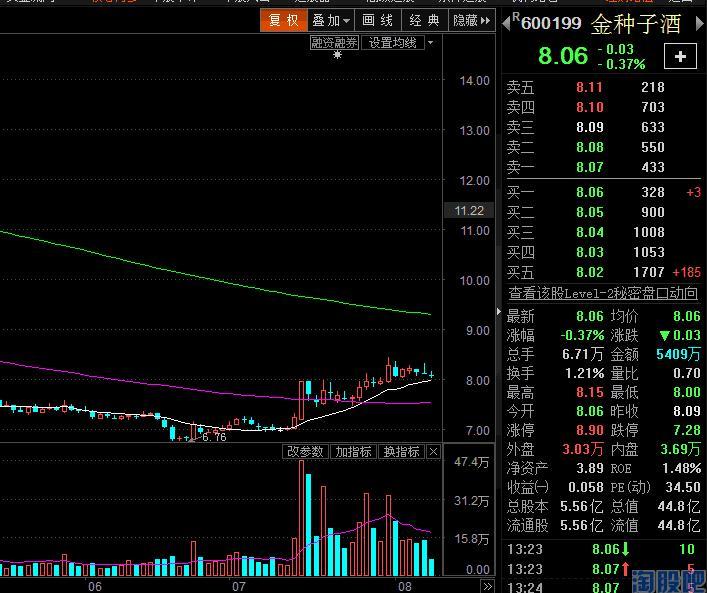Screen dimensions: 707x593
Task: Click 换指标 to switch indicator
Action: click(x=401, y=451)
